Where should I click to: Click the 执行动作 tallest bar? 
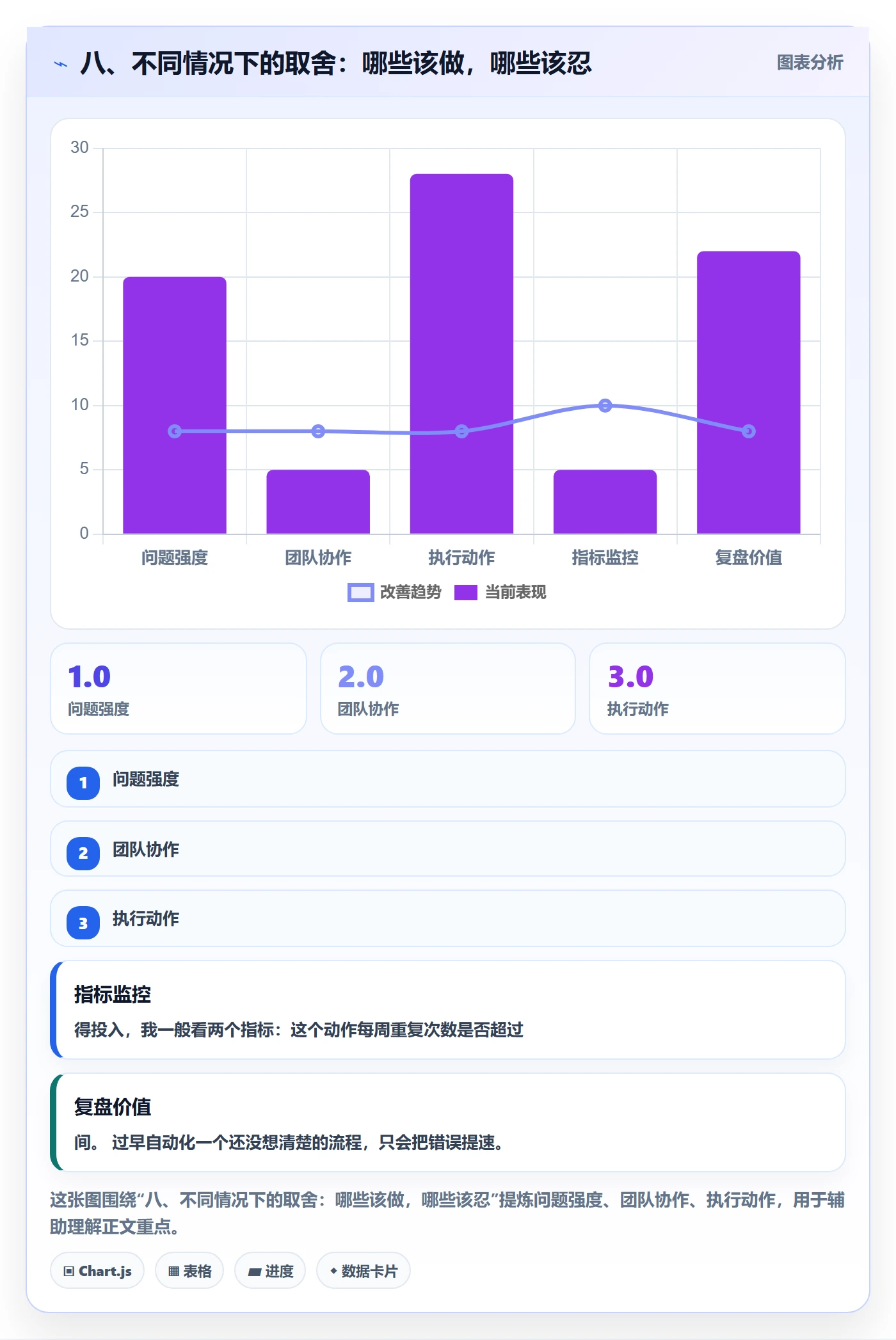[x=461, y=354]
